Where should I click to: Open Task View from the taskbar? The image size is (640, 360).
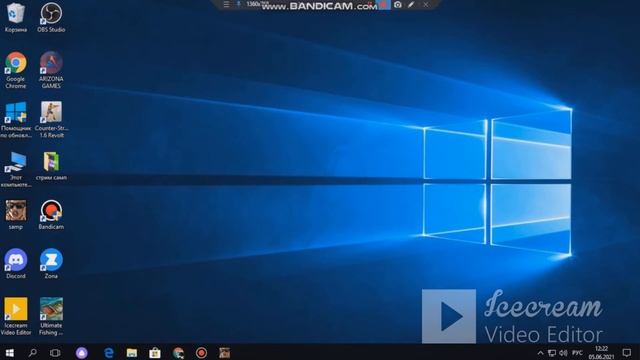[55, 353]
